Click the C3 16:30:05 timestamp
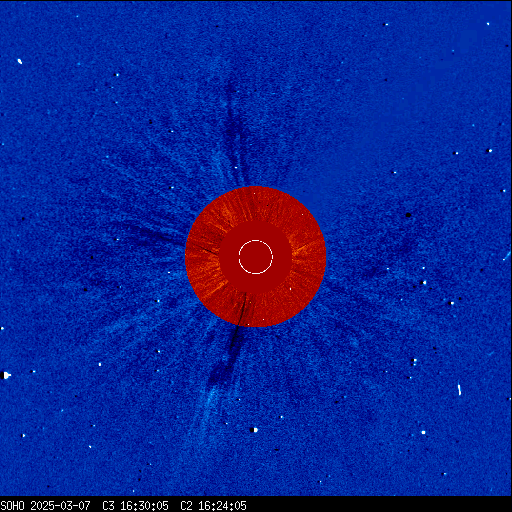Screen dimensions: 512x512 pos(135,506)
